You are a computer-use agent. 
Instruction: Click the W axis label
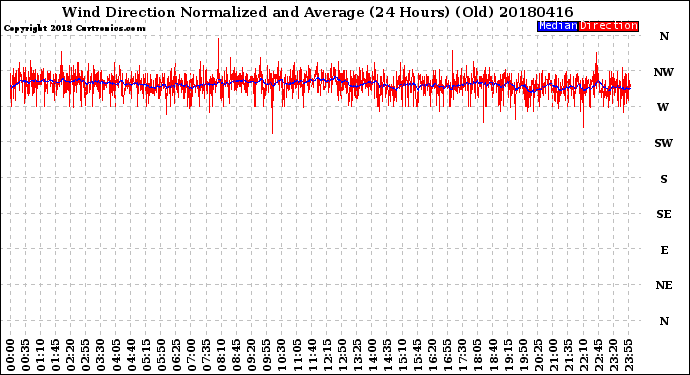point(663,107)
